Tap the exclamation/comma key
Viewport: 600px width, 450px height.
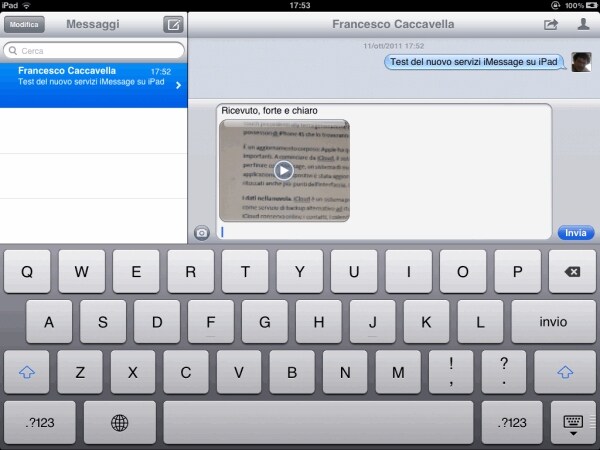451,372
